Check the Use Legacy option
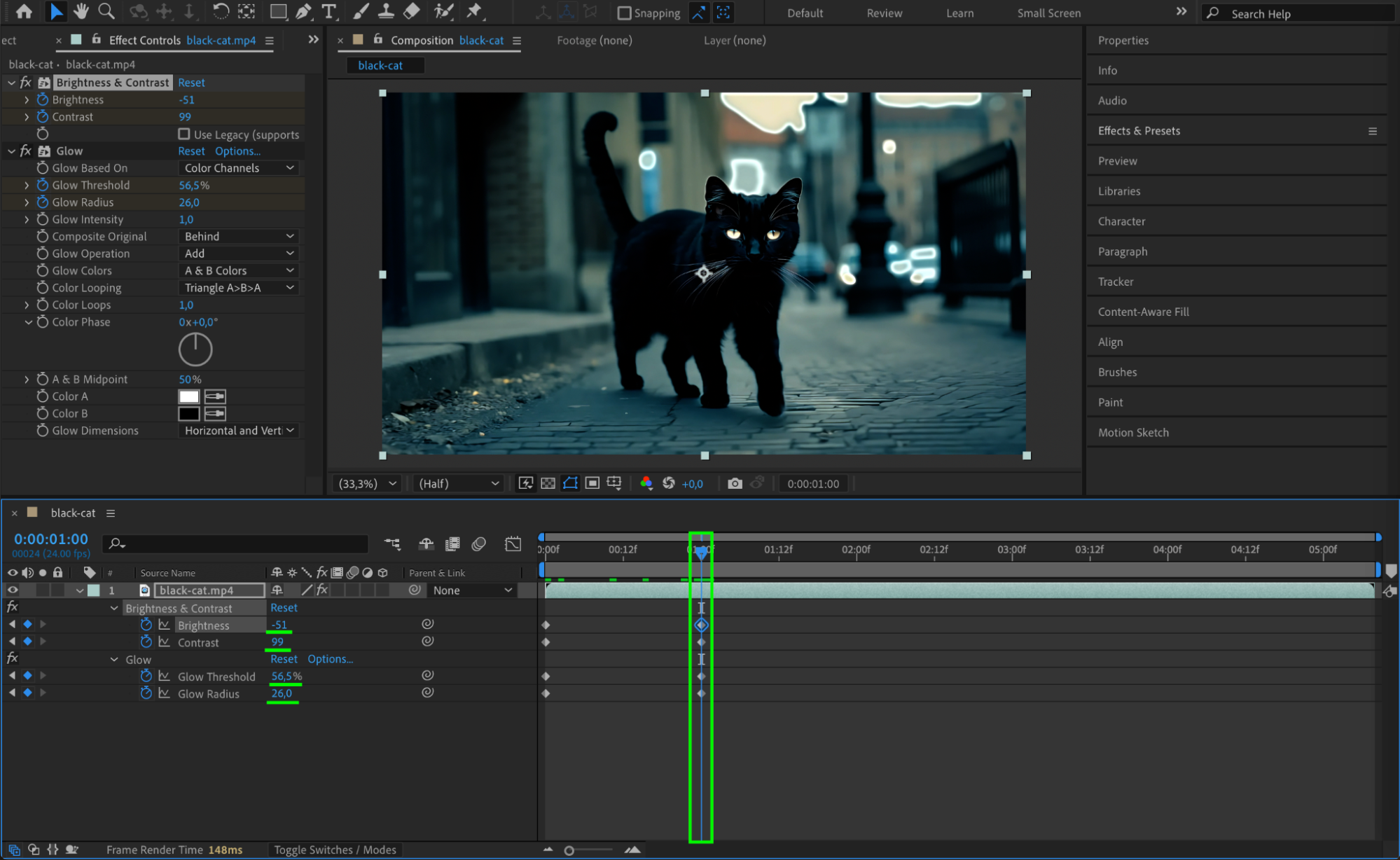Screen dimensions: 1400x860 184,134
